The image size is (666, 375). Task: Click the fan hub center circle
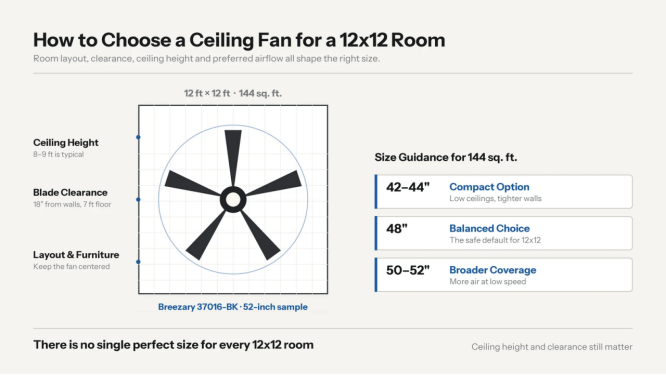(x=233, y=199)
